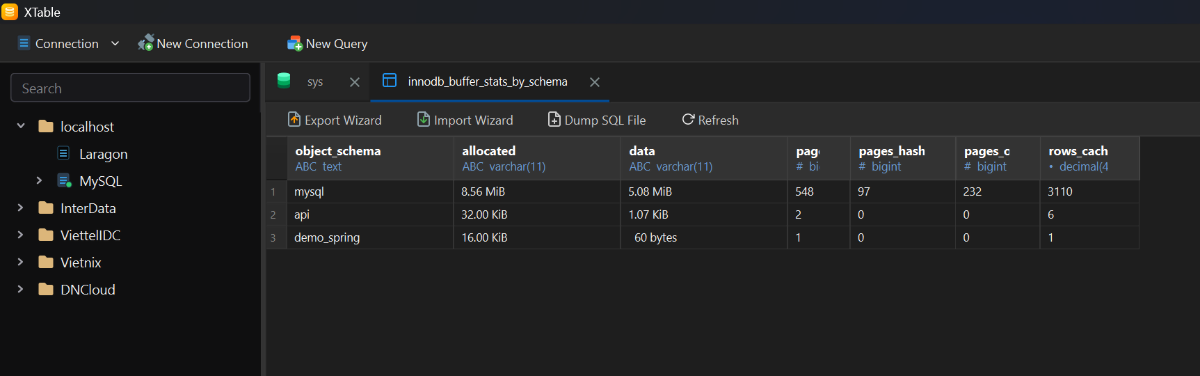Click the rows_cach column header
Screen dimensions: 1200x376
point(1089,158)
